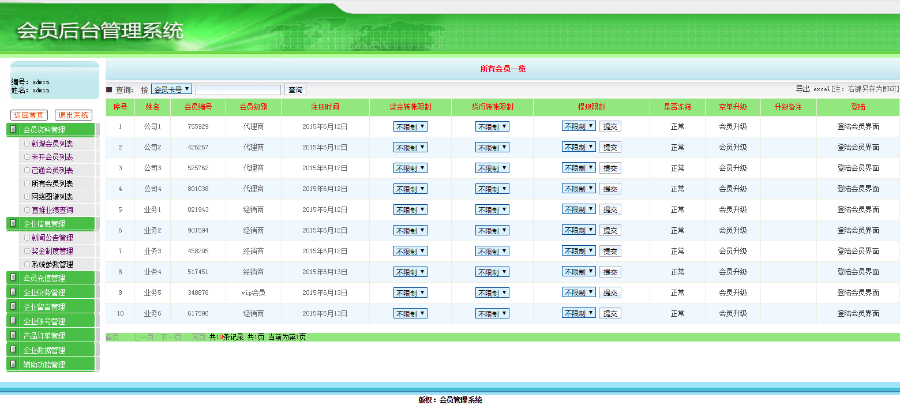This screenshot has width=900, height=405.
Task: Click 提交 in the 业务1 row
Action: [610, 210]
